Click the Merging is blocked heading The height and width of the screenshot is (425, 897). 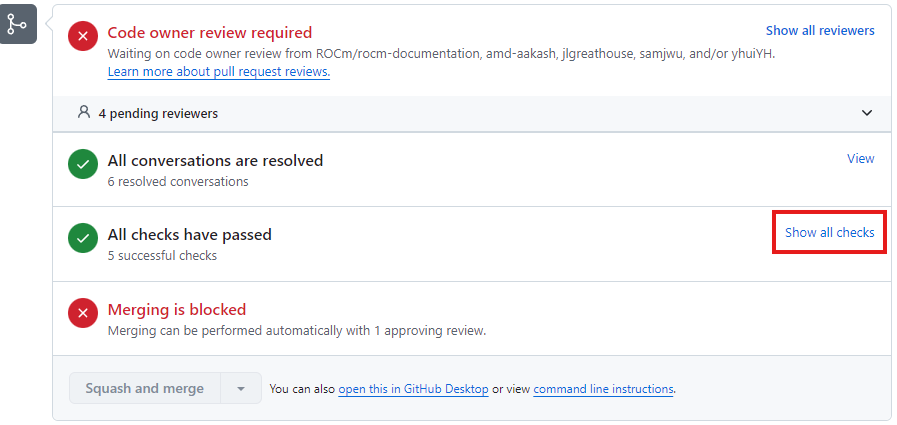(x=176, y=309)
